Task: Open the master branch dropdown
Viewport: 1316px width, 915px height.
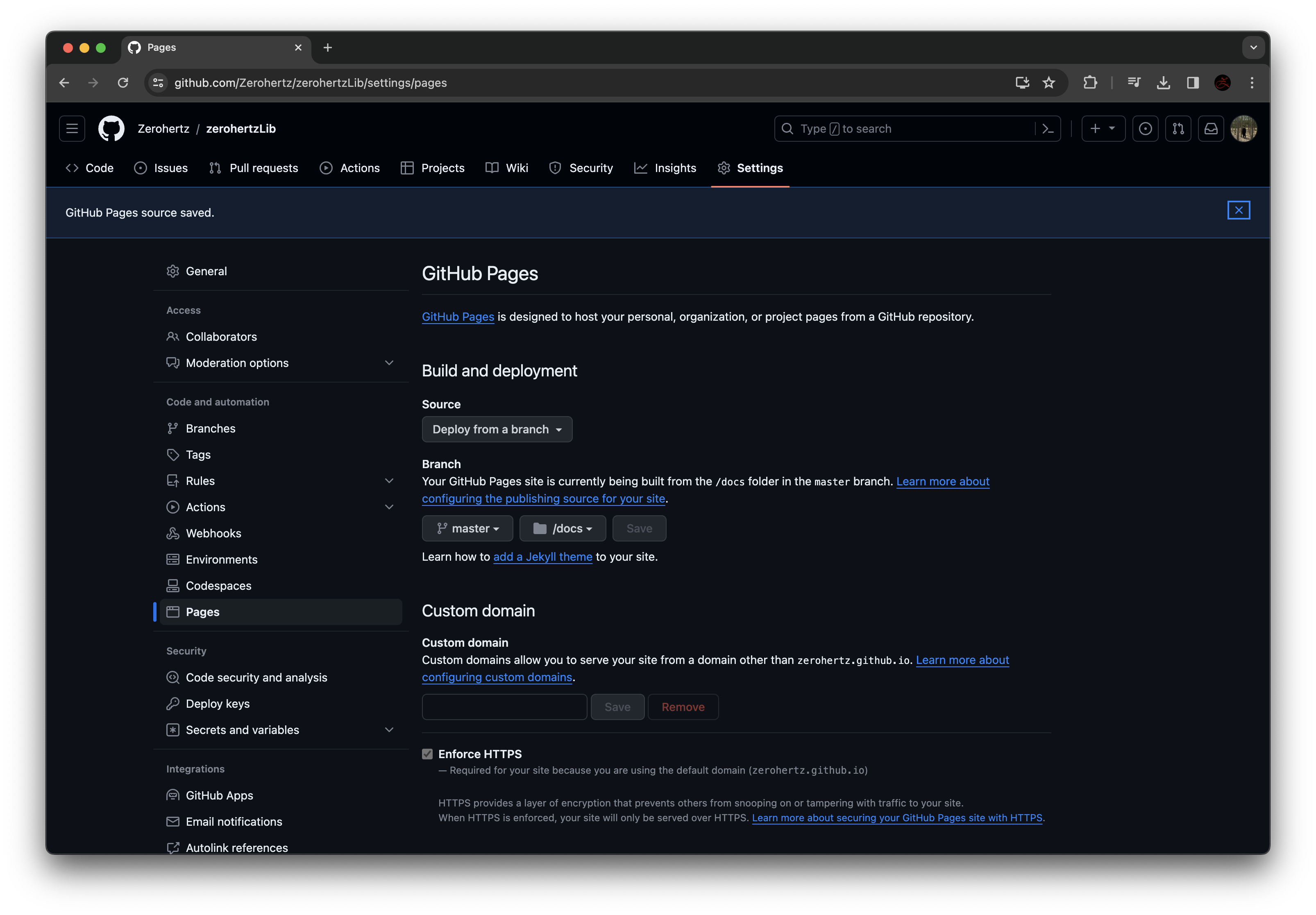Action: click(x=467, y=528)
